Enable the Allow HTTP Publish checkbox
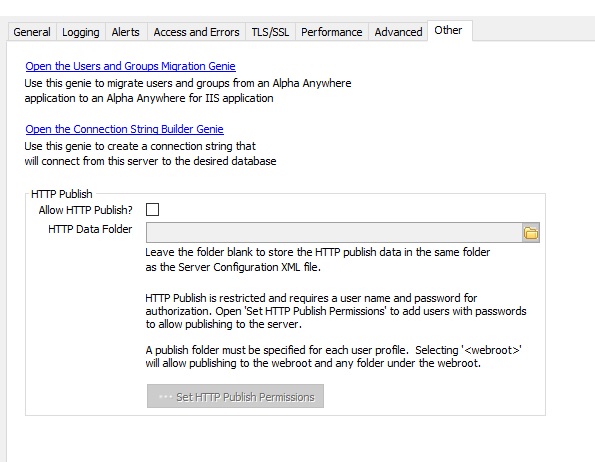 (x=153, y=209)
